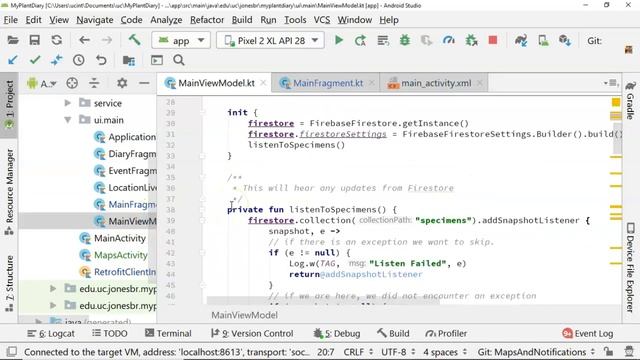
Task: Click Attach Debugger to Android Process icon
Action: click(471, 40)
